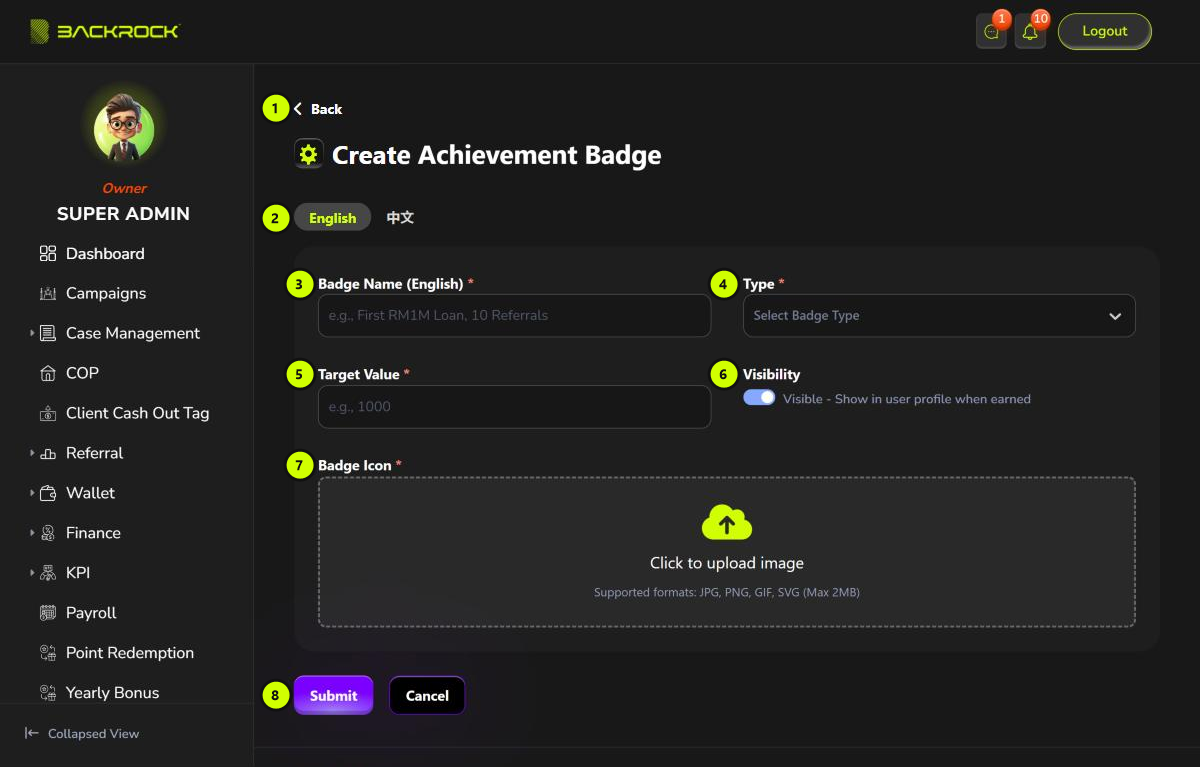This screenshot has height=767, width=1200.
Task: Click the Payroll icon in sidebar
Action: pos(48,614)
